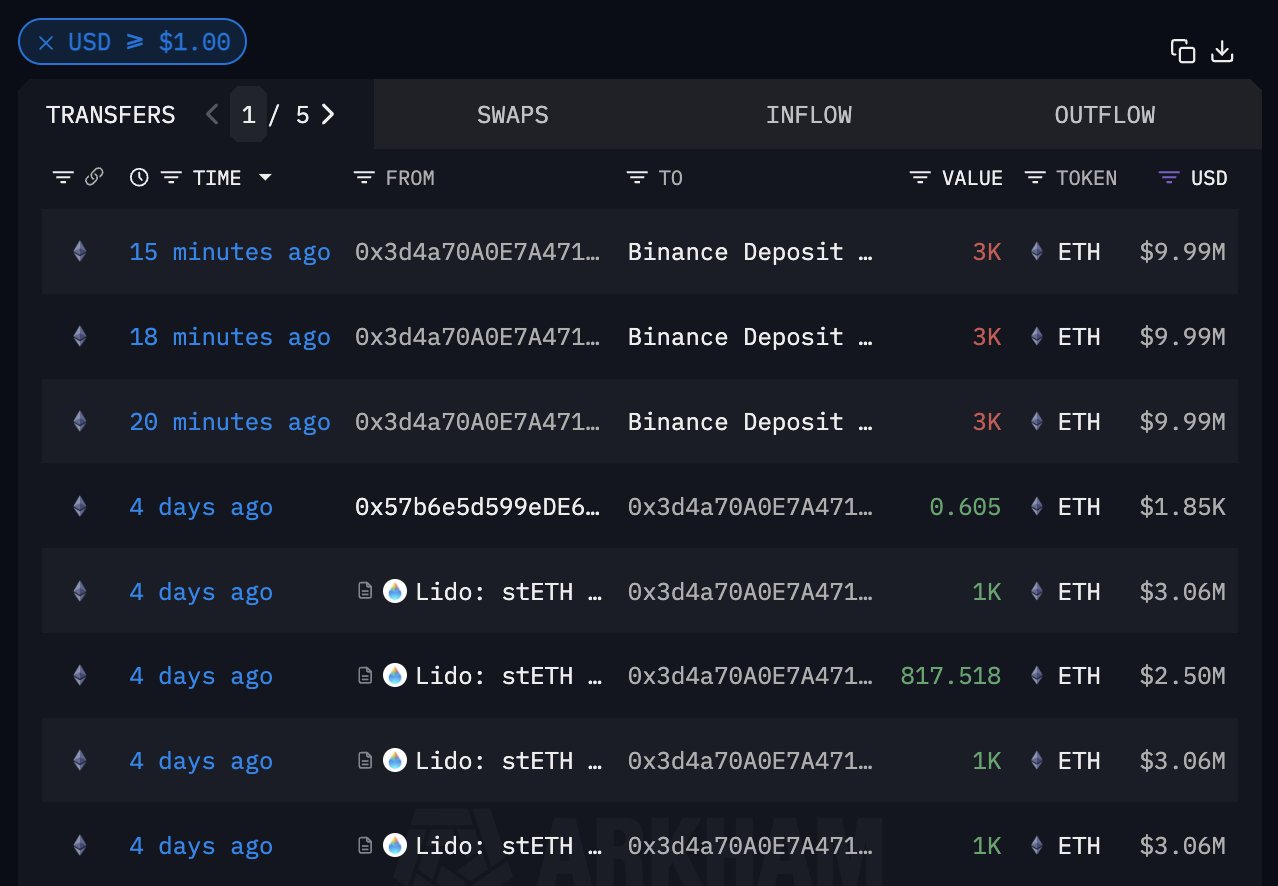Click the clock icon beside the TIME header

(x=139, y=178)
